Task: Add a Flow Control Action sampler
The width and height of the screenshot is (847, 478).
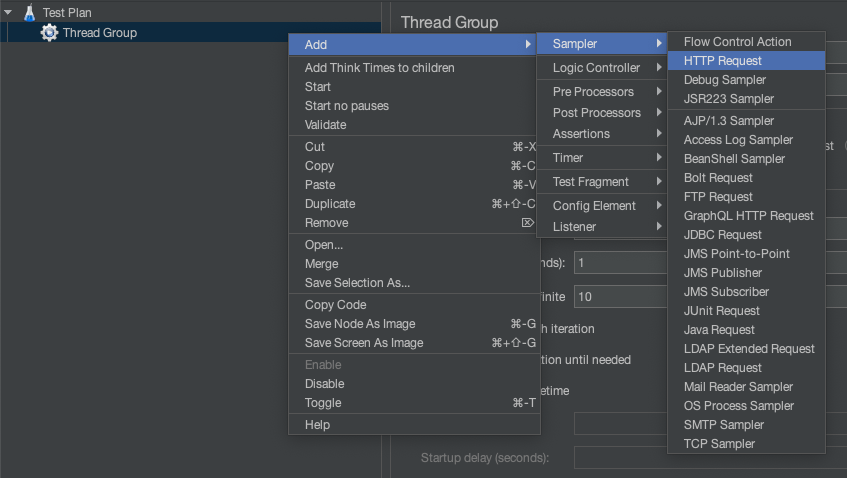Action: pyautogui.click(x=747, y=42)
